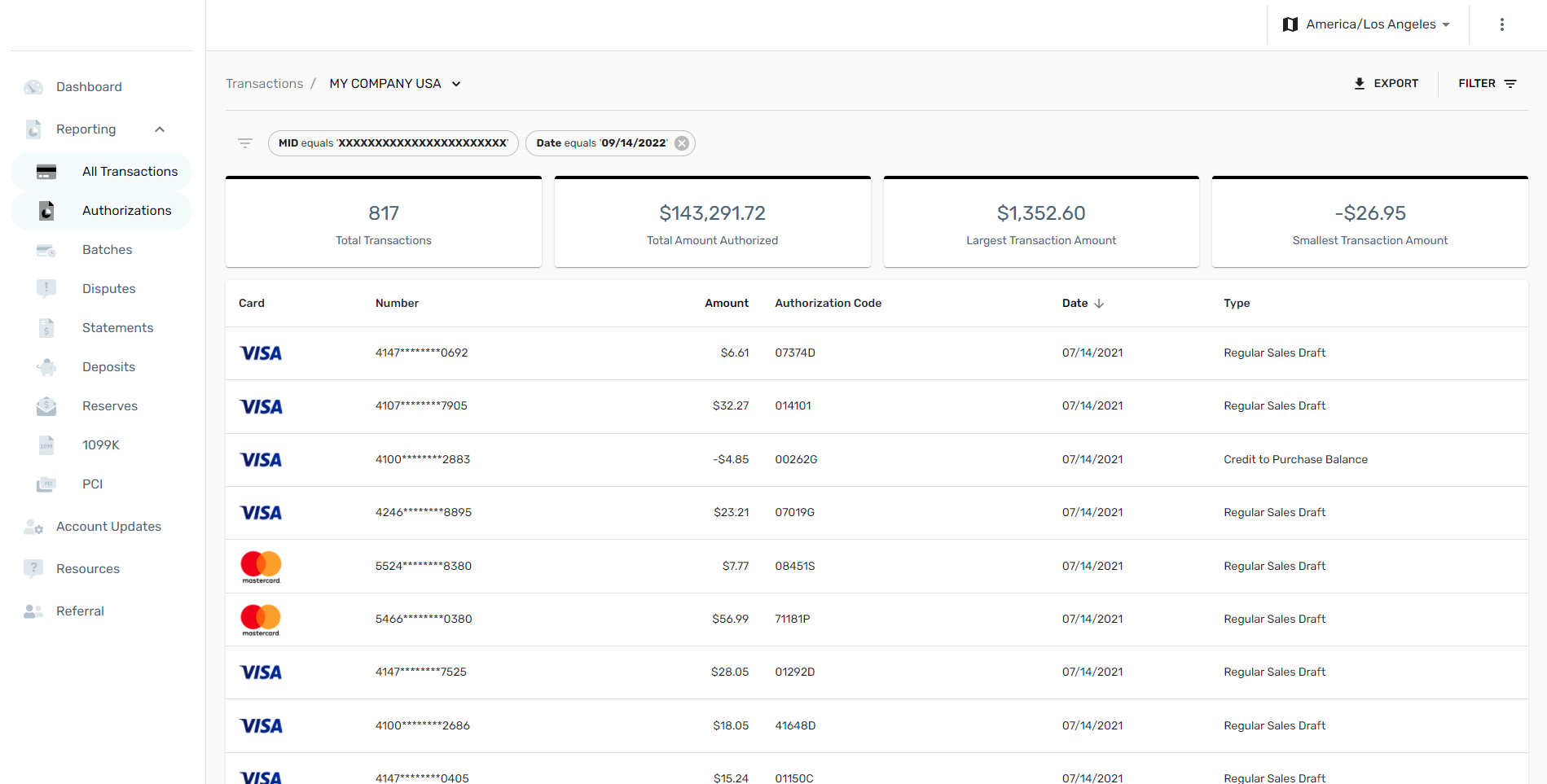
Task: Click authorization code 08451S
Action: tap(794, 567)
